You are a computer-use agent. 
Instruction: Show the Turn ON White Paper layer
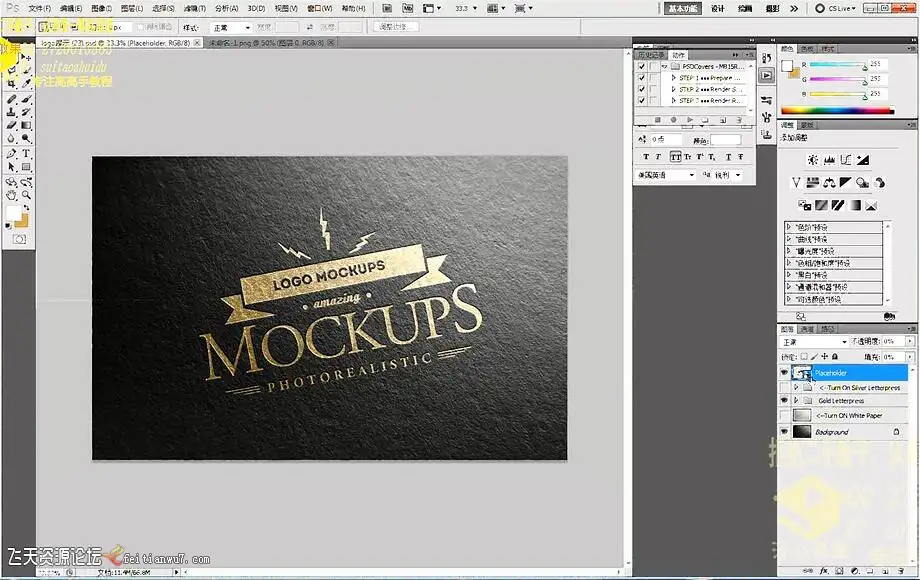(784, 415)
